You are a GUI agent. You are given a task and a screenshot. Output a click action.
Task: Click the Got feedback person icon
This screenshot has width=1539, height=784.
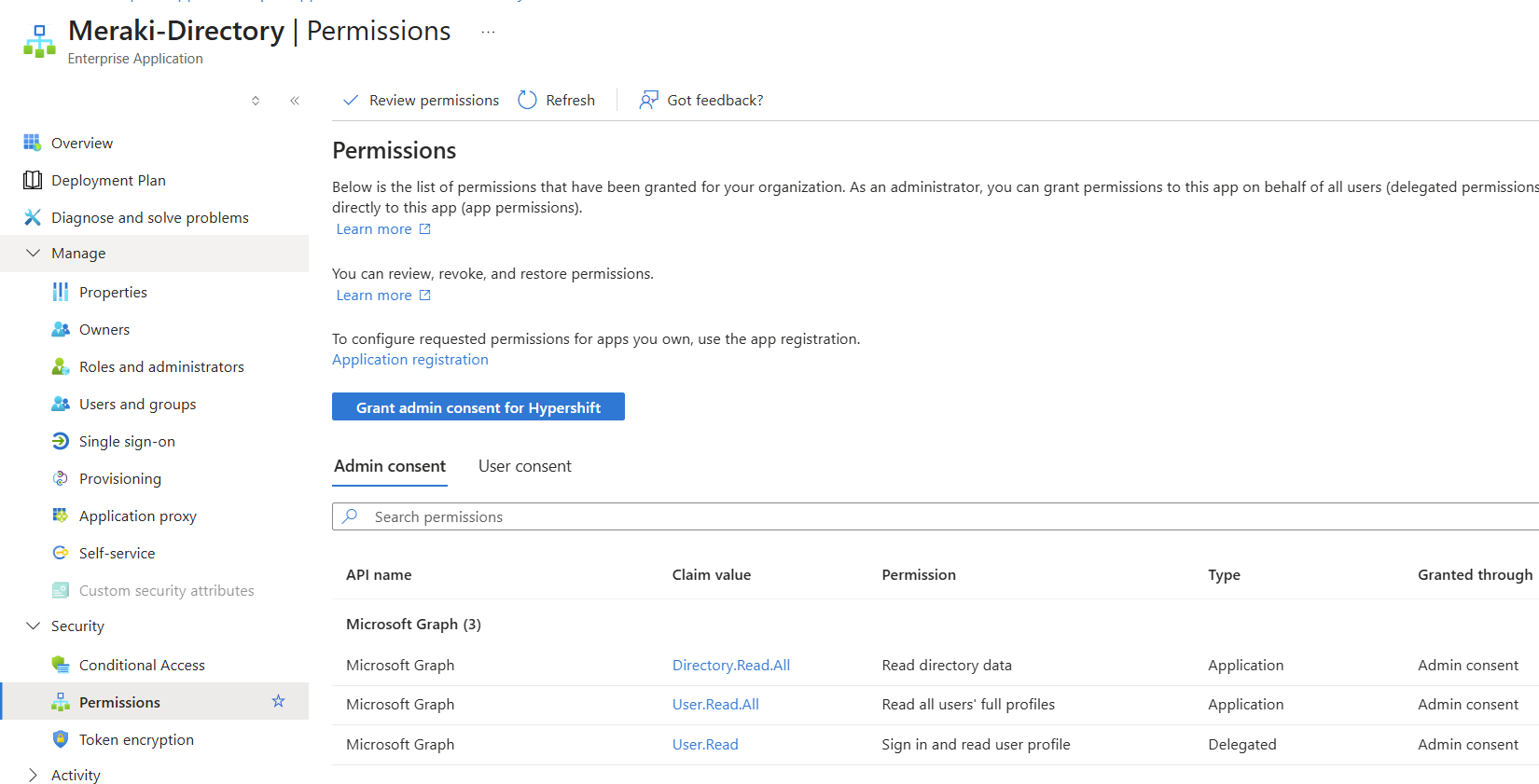648,100
